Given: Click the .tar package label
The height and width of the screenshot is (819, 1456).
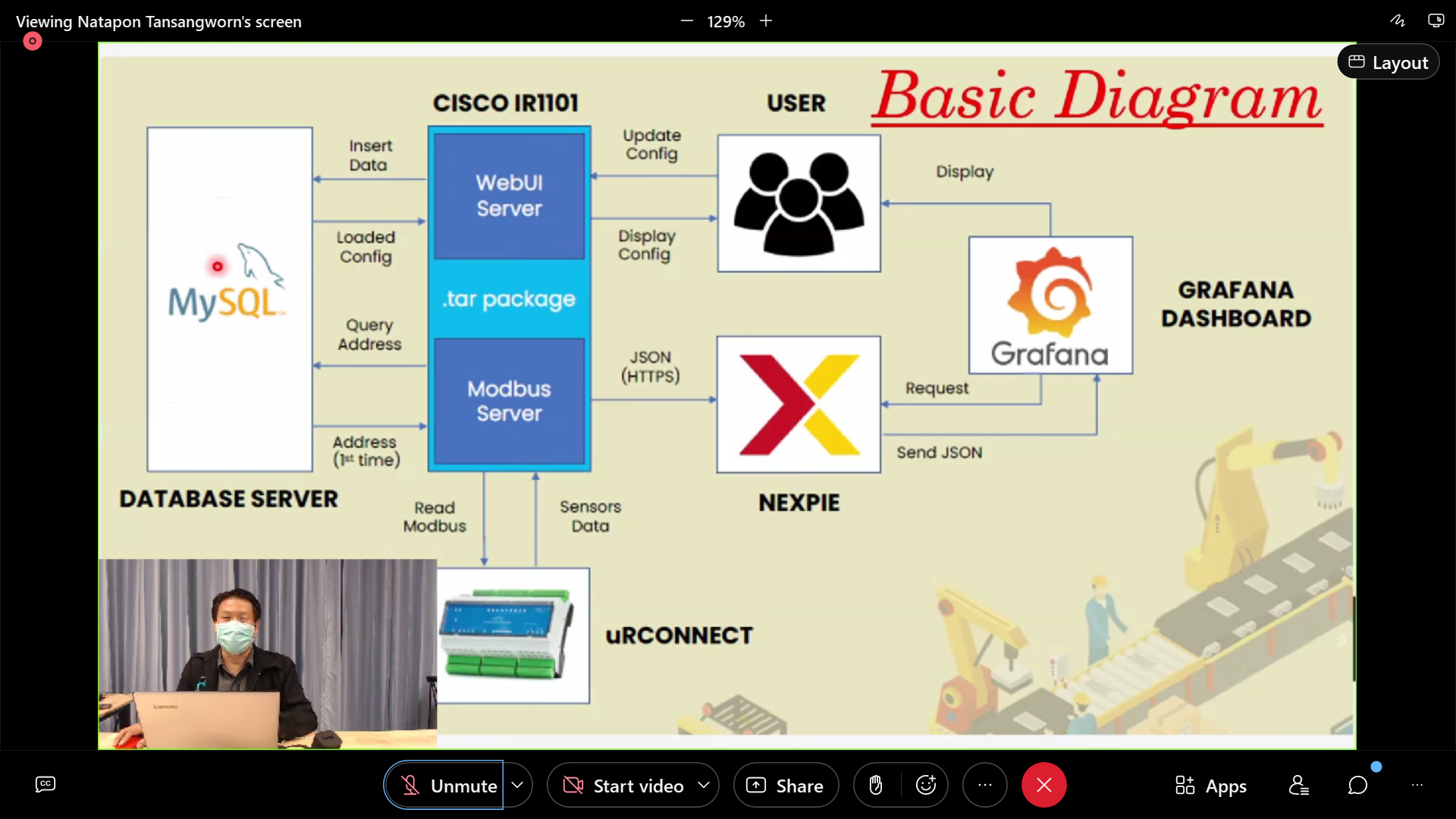Looking at the screenshot, I should pyautogui.click(x=509, y=299).
